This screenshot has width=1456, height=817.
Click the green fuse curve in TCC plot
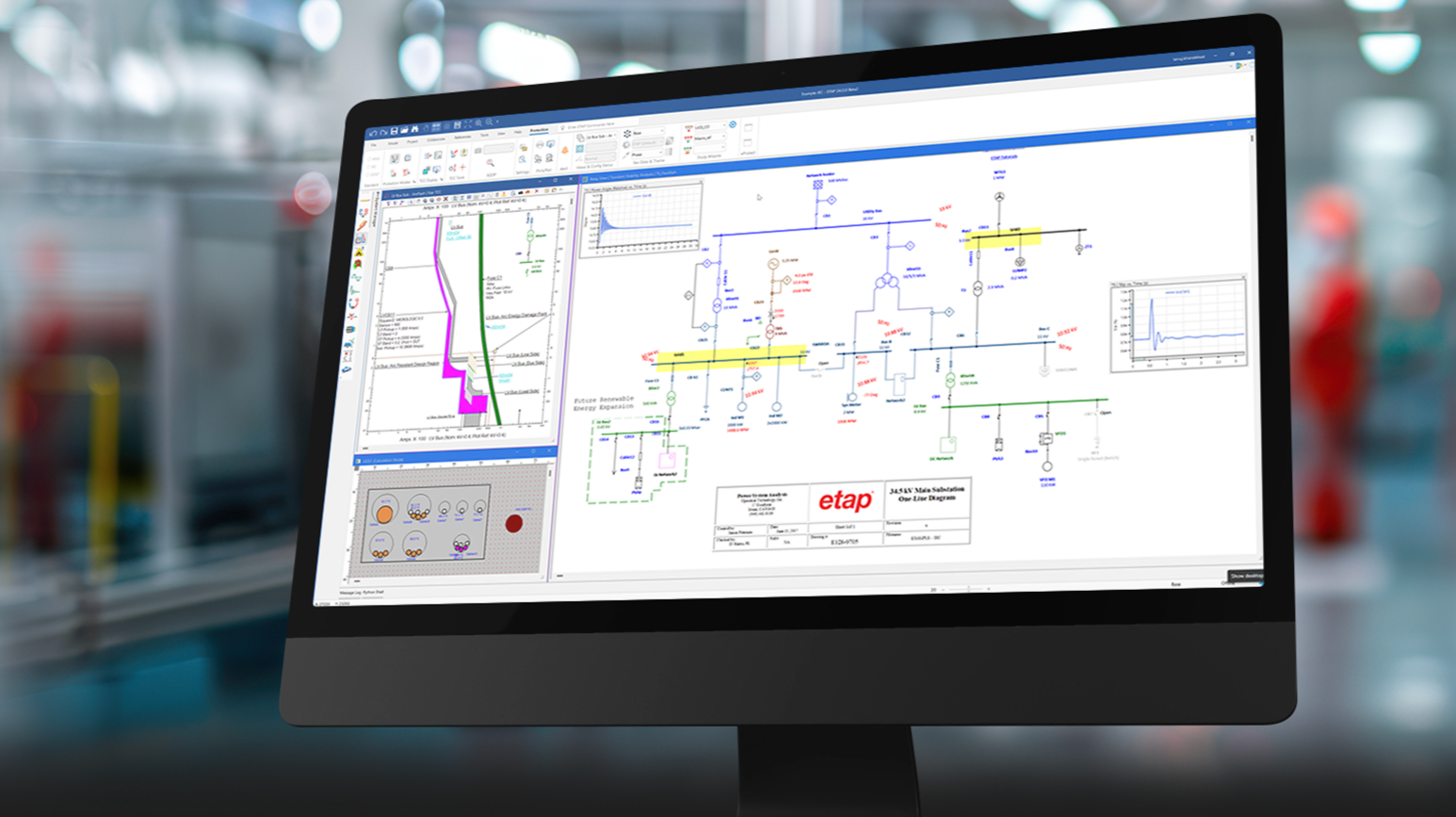coord(485,320)
